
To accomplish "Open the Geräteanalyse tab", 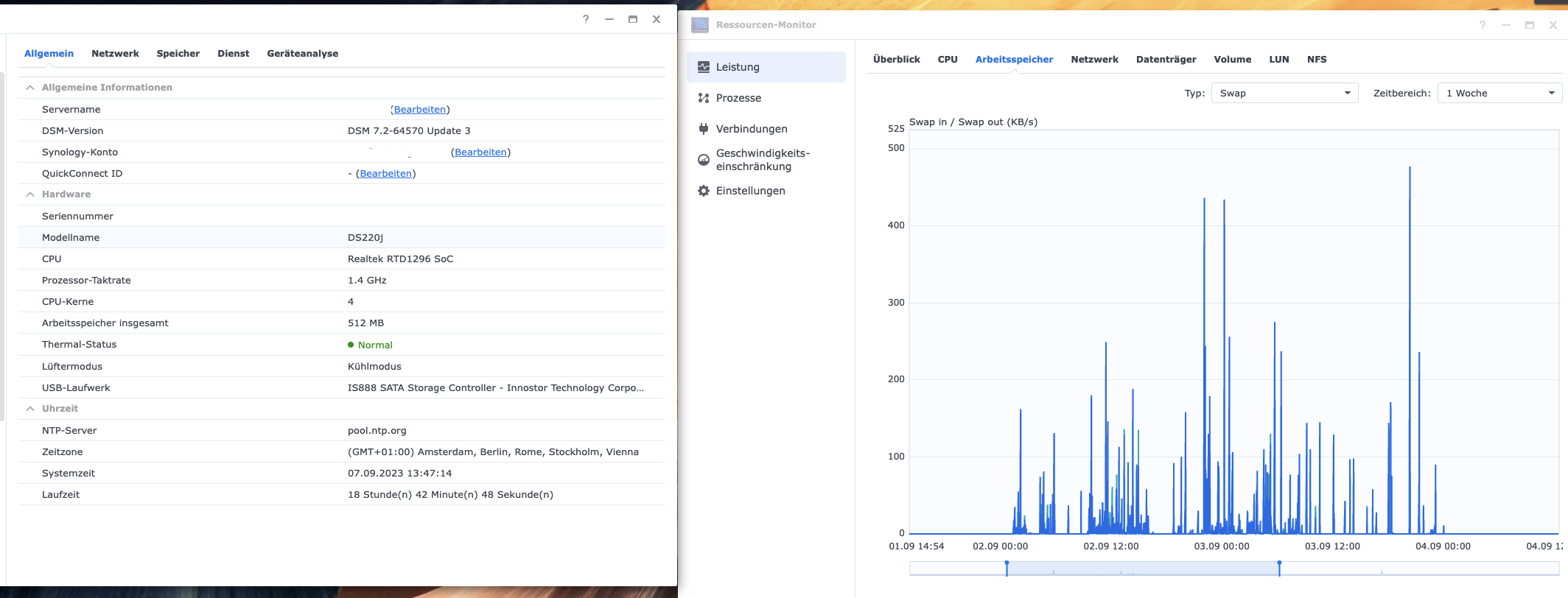I will [303, 54].
